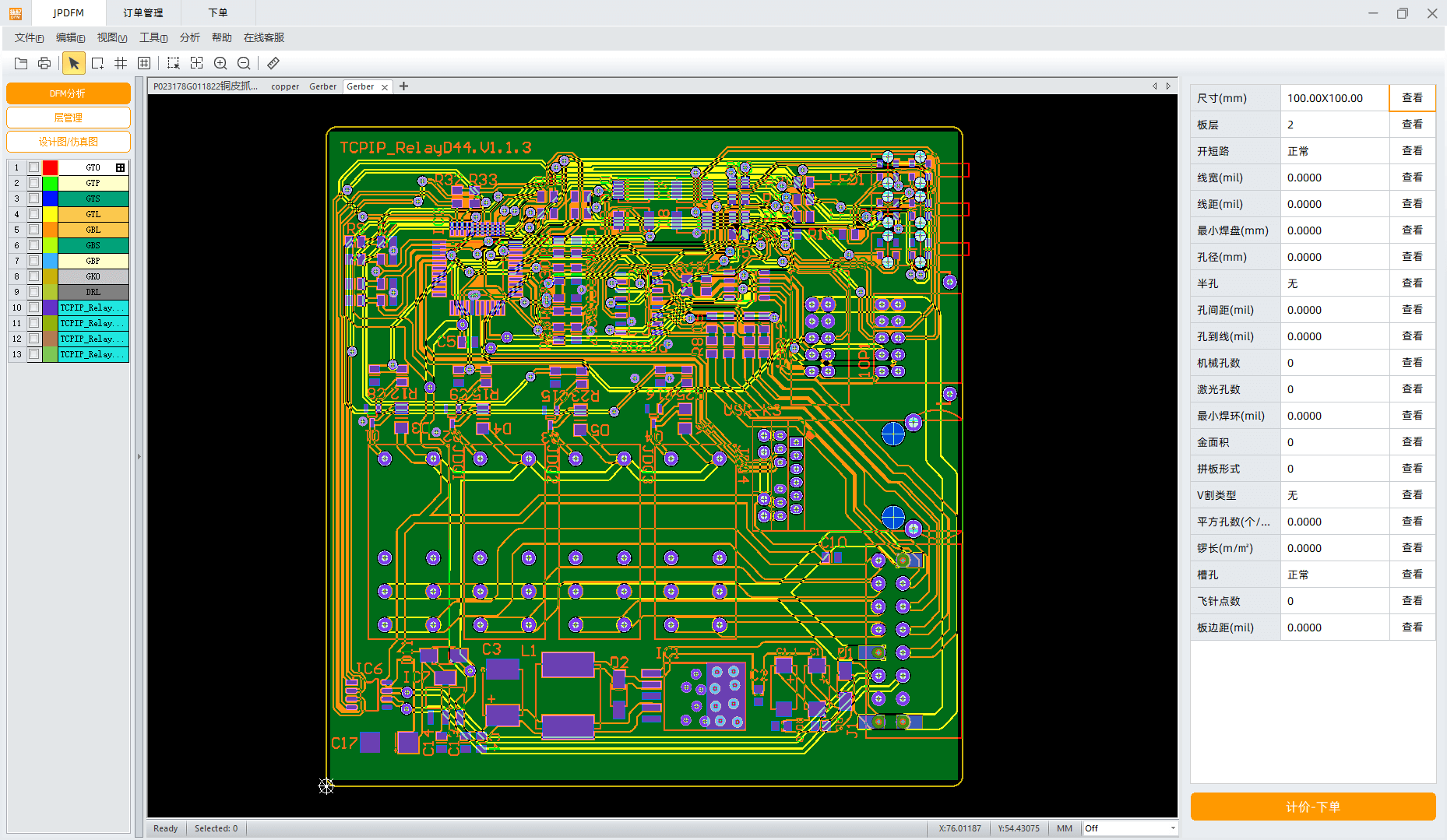The width and height of the screenshot is (1447, 840).
Task: Click the zoom in magnifier icon
Action: (x=220, y=63)
